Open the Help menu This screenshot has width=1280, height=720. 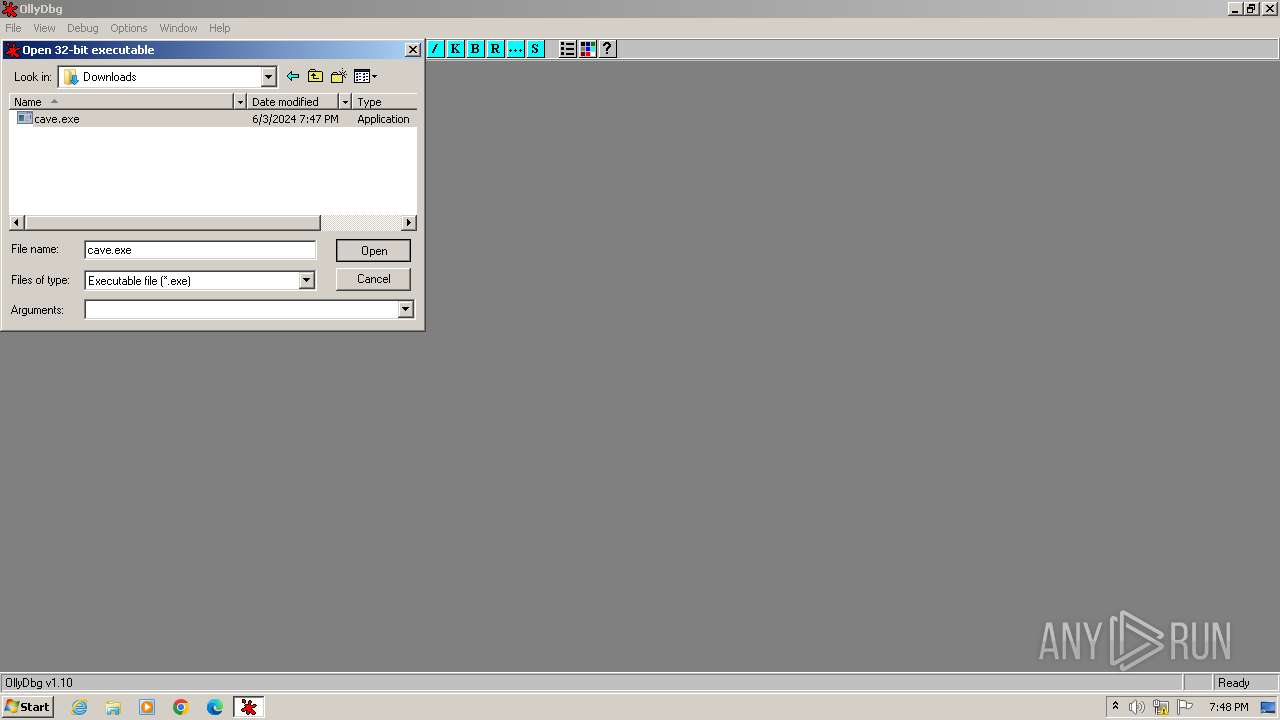coord(220,28)
